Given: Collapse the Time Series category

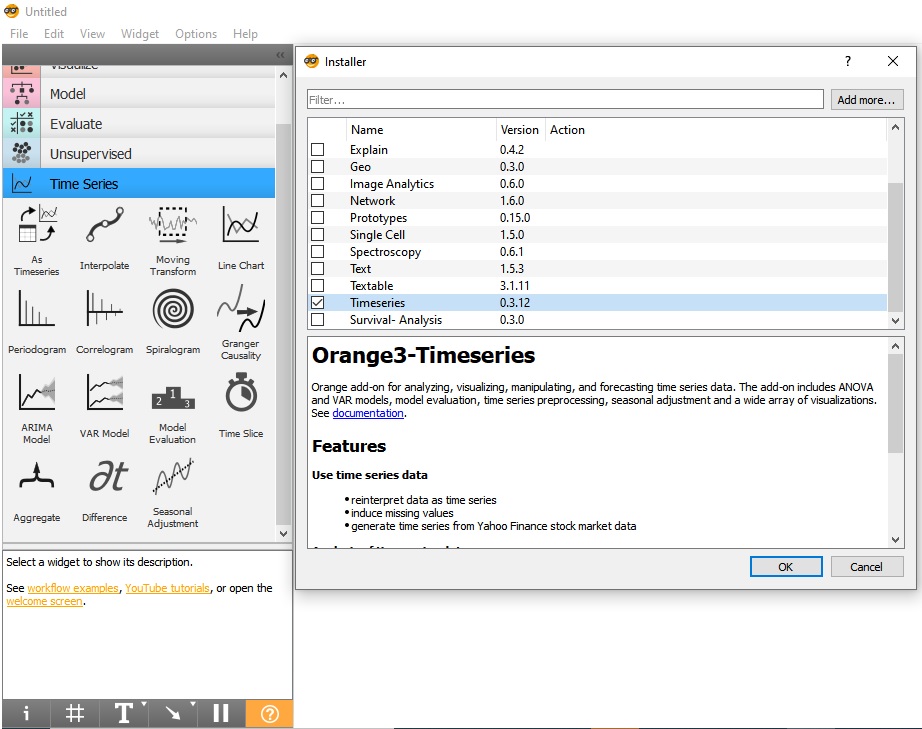Looking at the screenshot, I should tap(140, 183).
